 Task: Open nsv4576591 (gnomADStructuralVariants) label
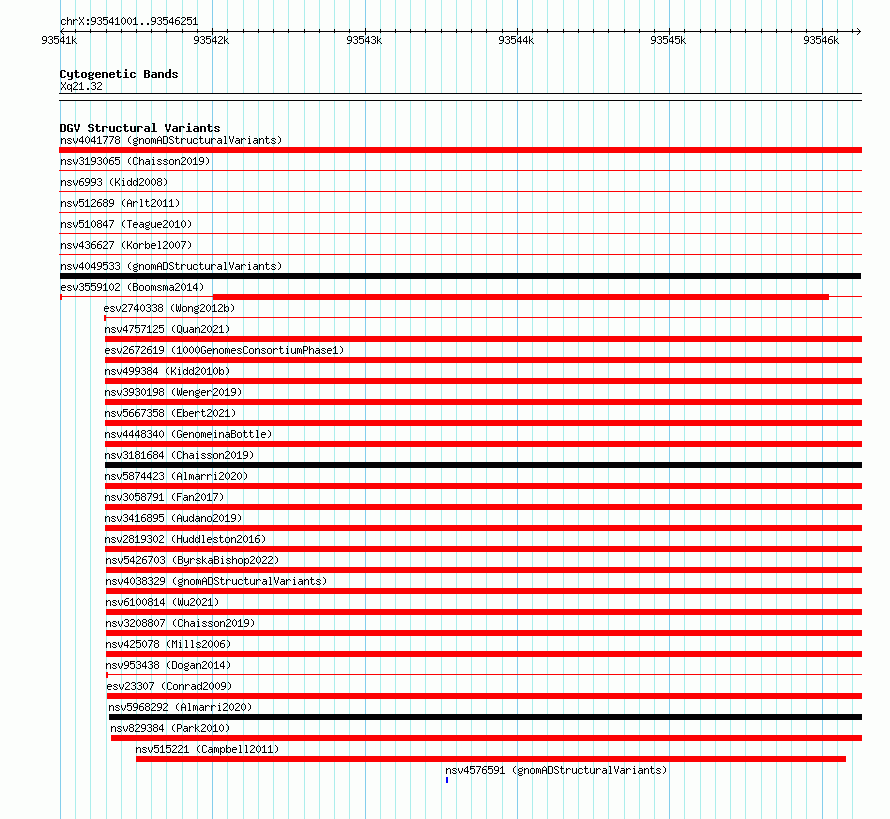(x=556, y=770)
